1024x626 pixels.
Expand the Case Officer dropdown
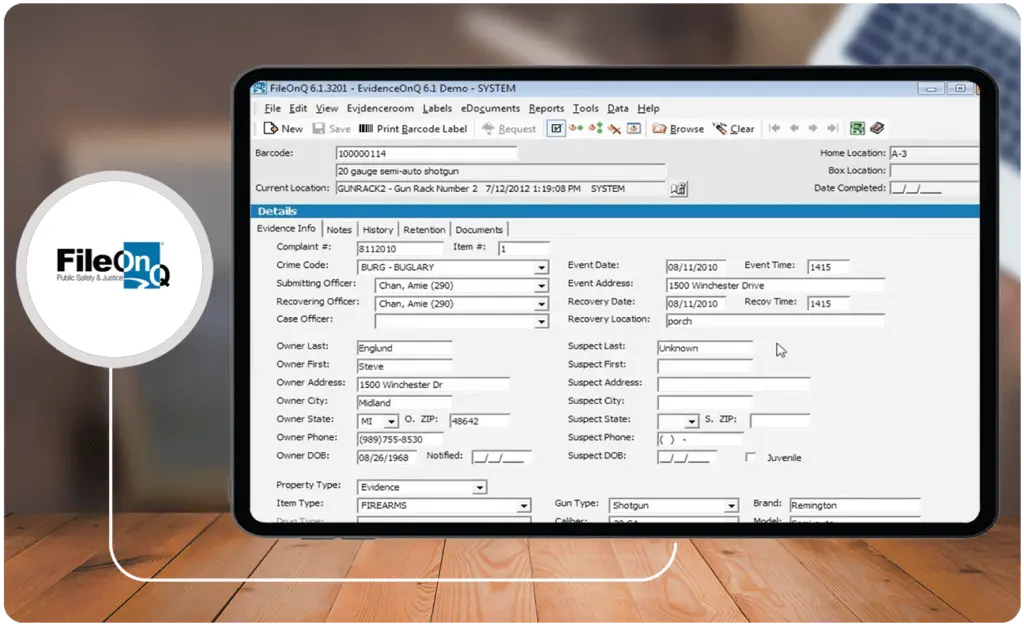541,322
